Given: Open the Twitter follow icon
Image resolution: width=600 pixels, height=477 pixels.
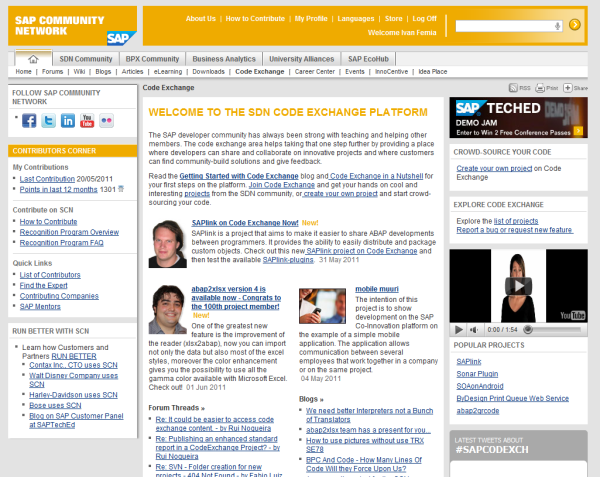Looking at the screenshot, I should click(49, 120).
